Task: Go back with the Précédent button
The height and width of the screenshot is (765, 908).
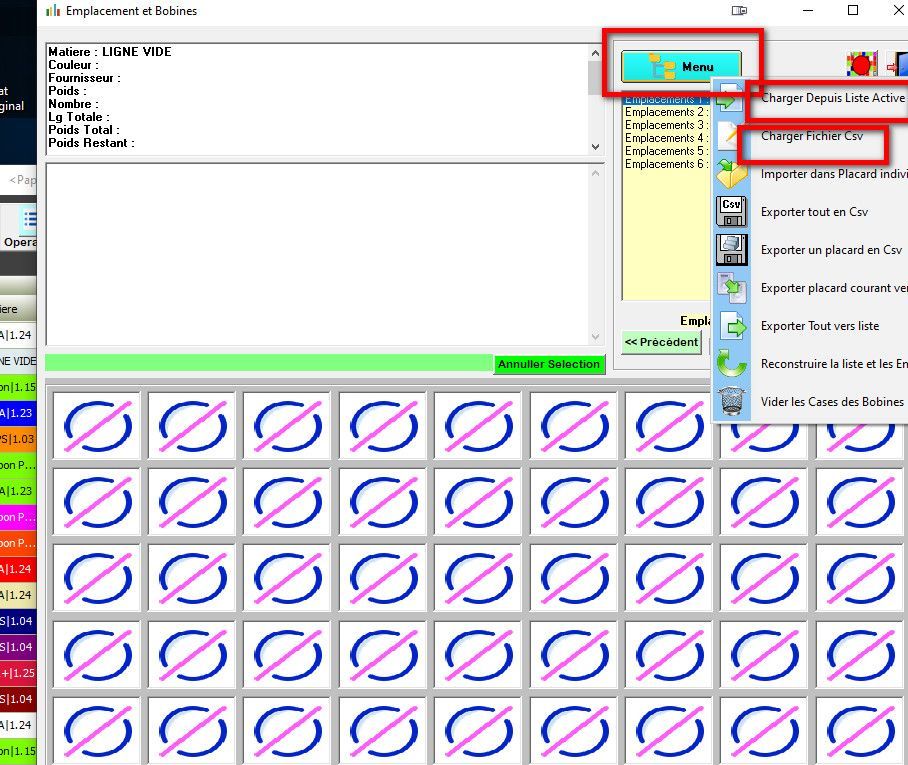Action: [x=661, y=342]
